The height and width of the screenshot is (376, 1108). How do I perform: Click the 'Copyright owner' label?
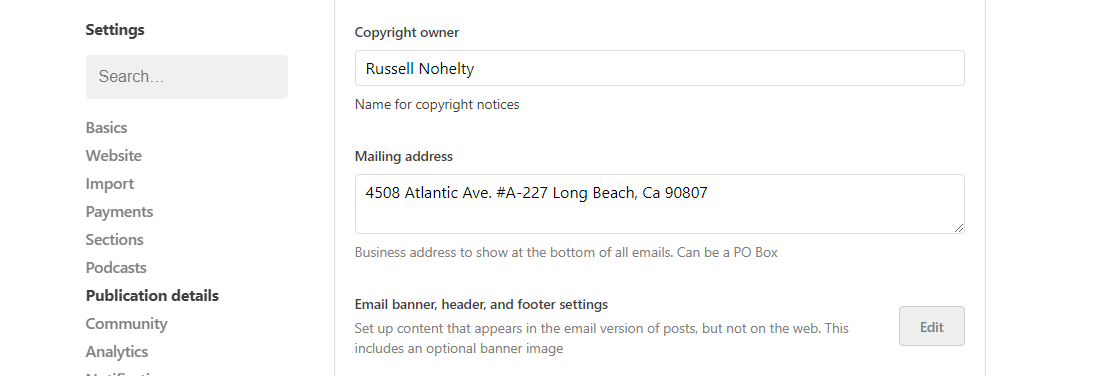pos(406,33)
